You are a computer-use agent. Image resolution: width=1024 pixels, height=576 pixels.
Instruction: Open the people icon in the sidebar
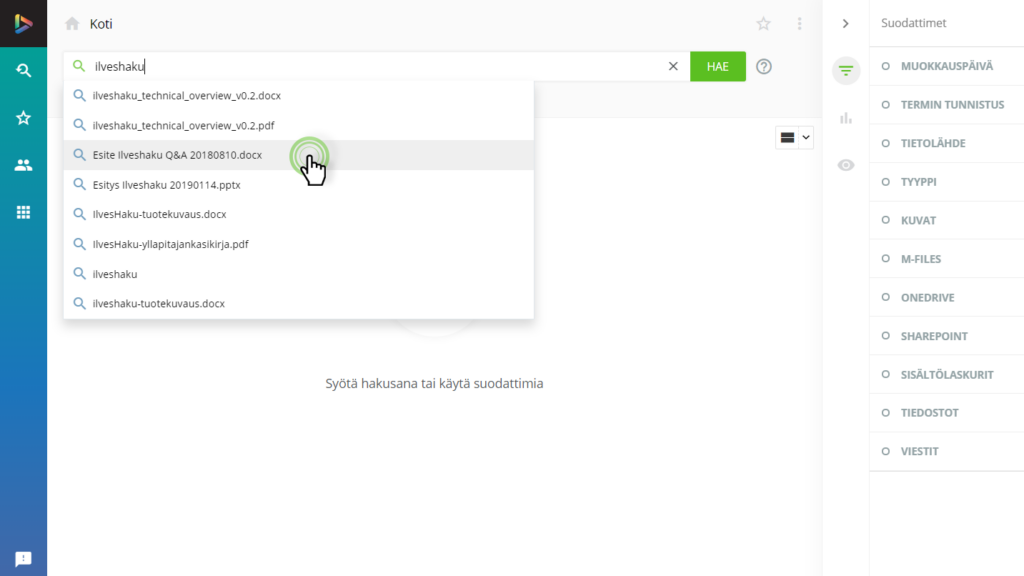[x=24, y=165]
